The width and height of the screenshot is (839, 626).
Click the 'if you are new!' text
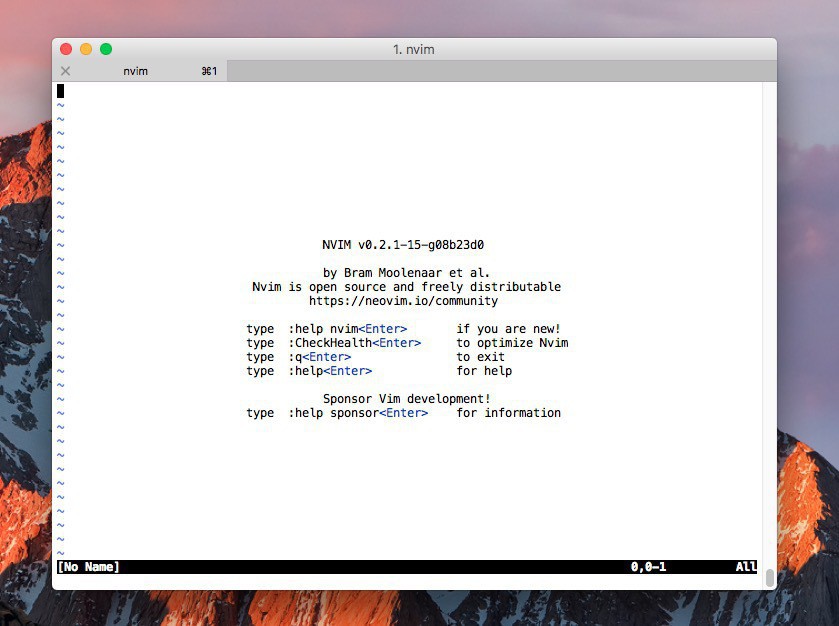pos(508,329)
